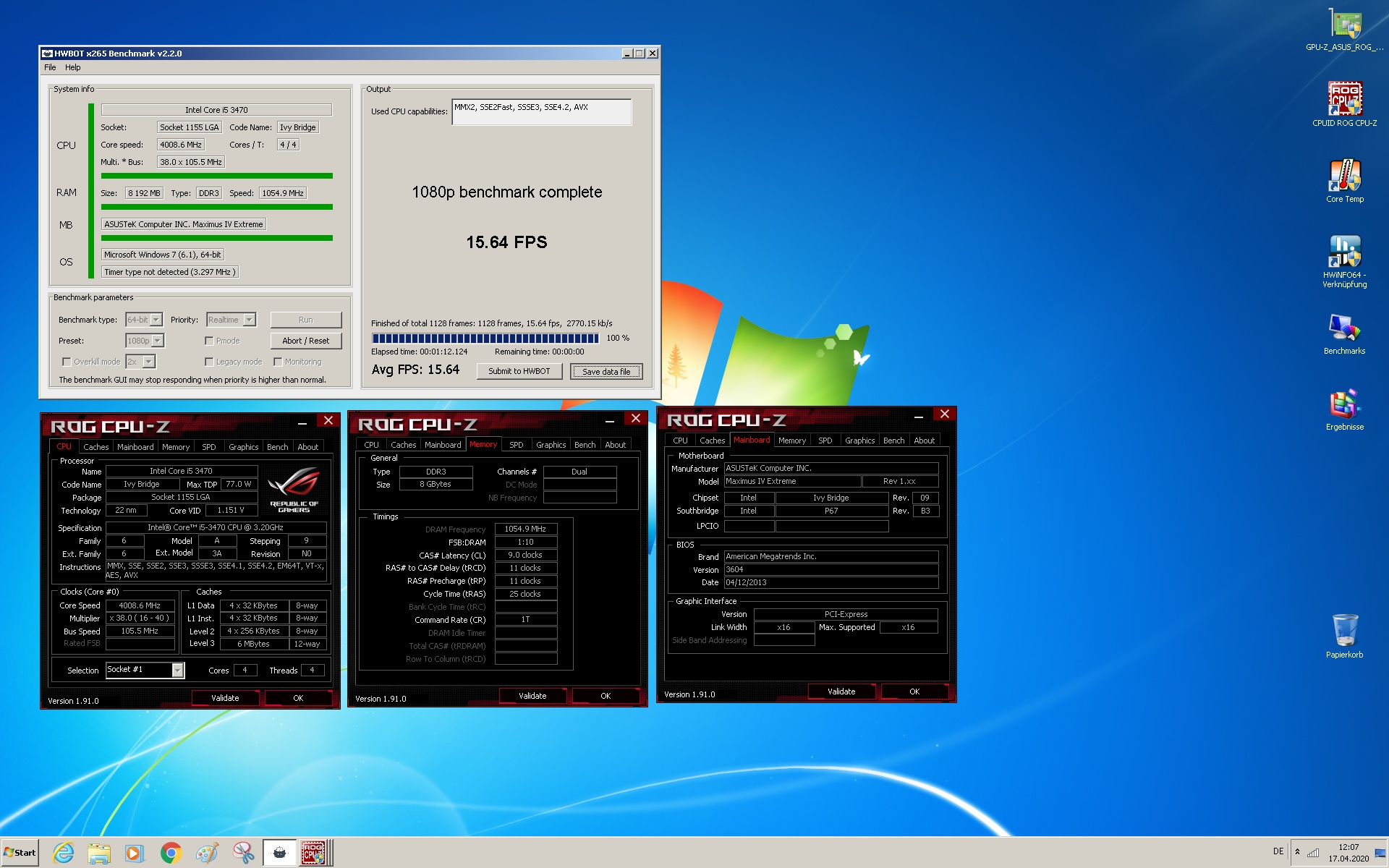Click the disabled Run button
This screenshot has width=1389, height=868.
coord(305,320)
